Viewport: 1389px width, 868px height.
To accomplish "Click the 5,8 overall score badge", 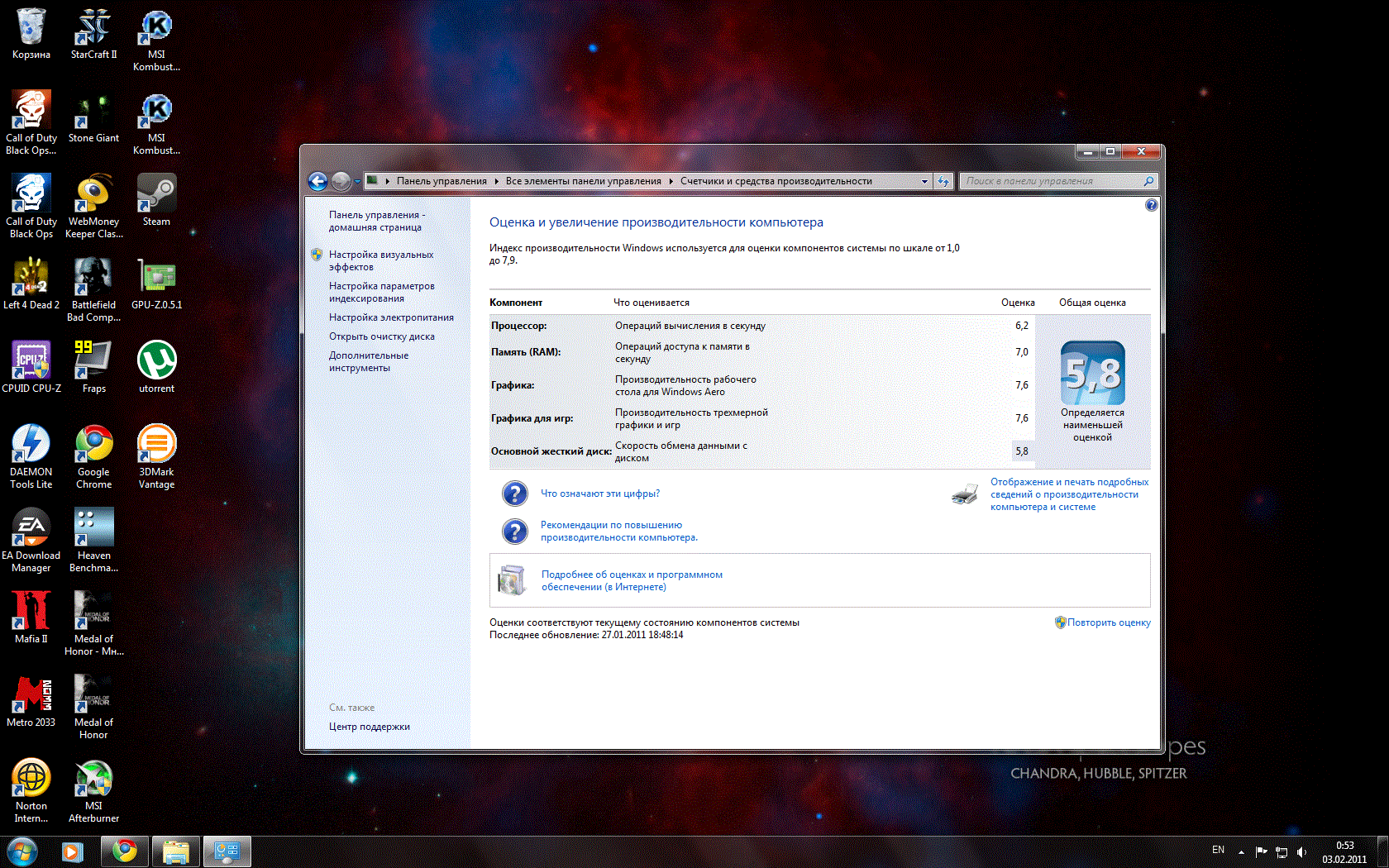I will 1092,373.
